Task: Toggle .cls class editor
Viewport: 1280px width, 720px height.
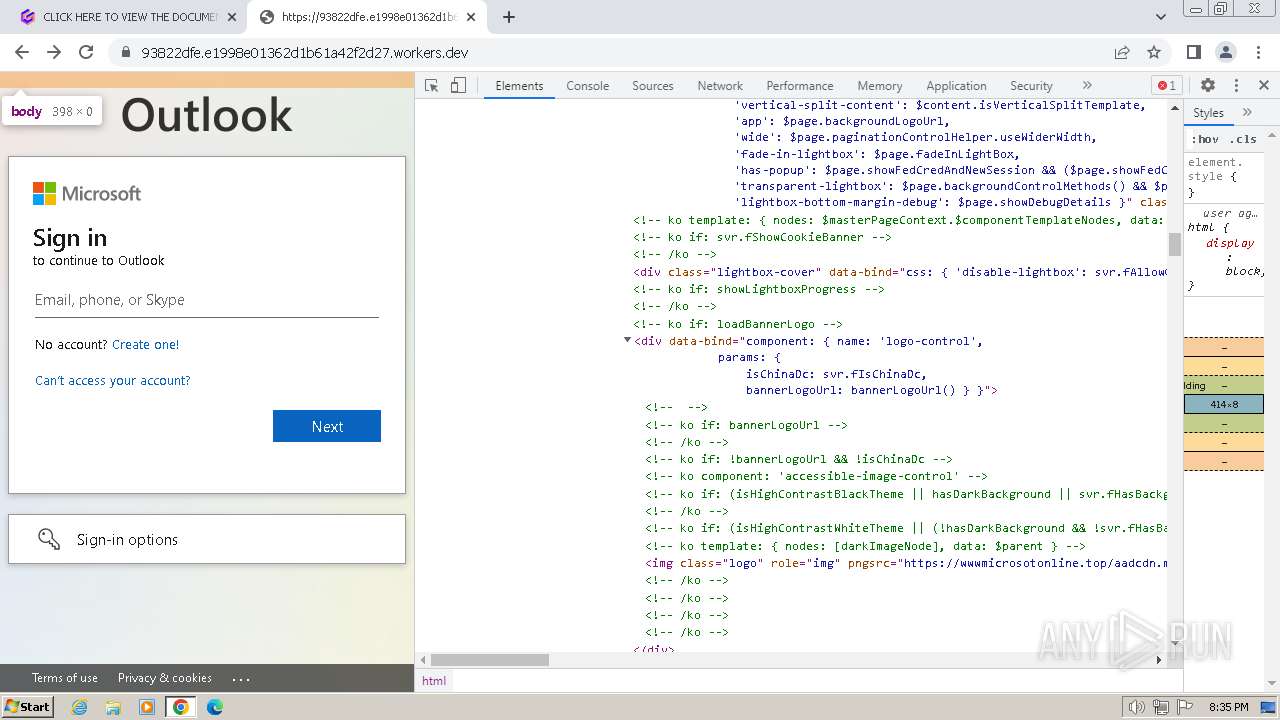Action: pyautogui.click(x=1243, y=139)
